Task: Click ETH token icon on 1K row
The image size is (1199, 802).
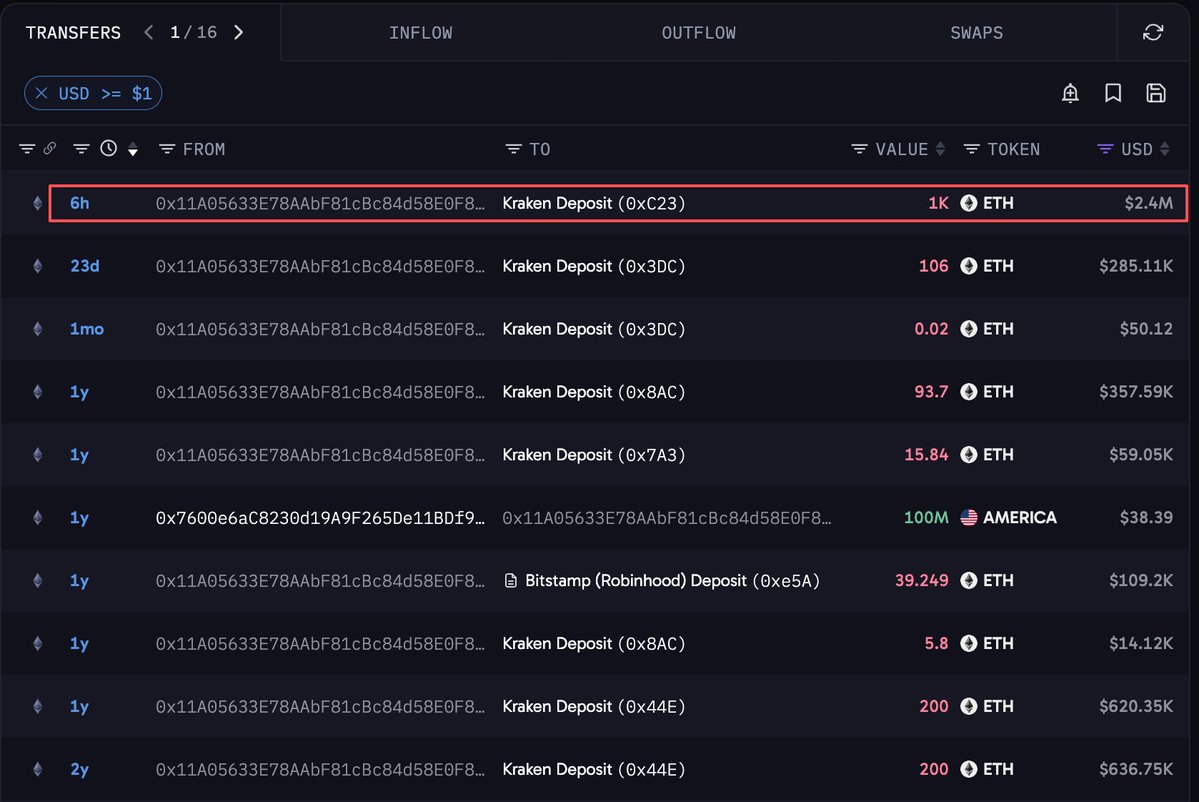Action: (x=969, y=203)
